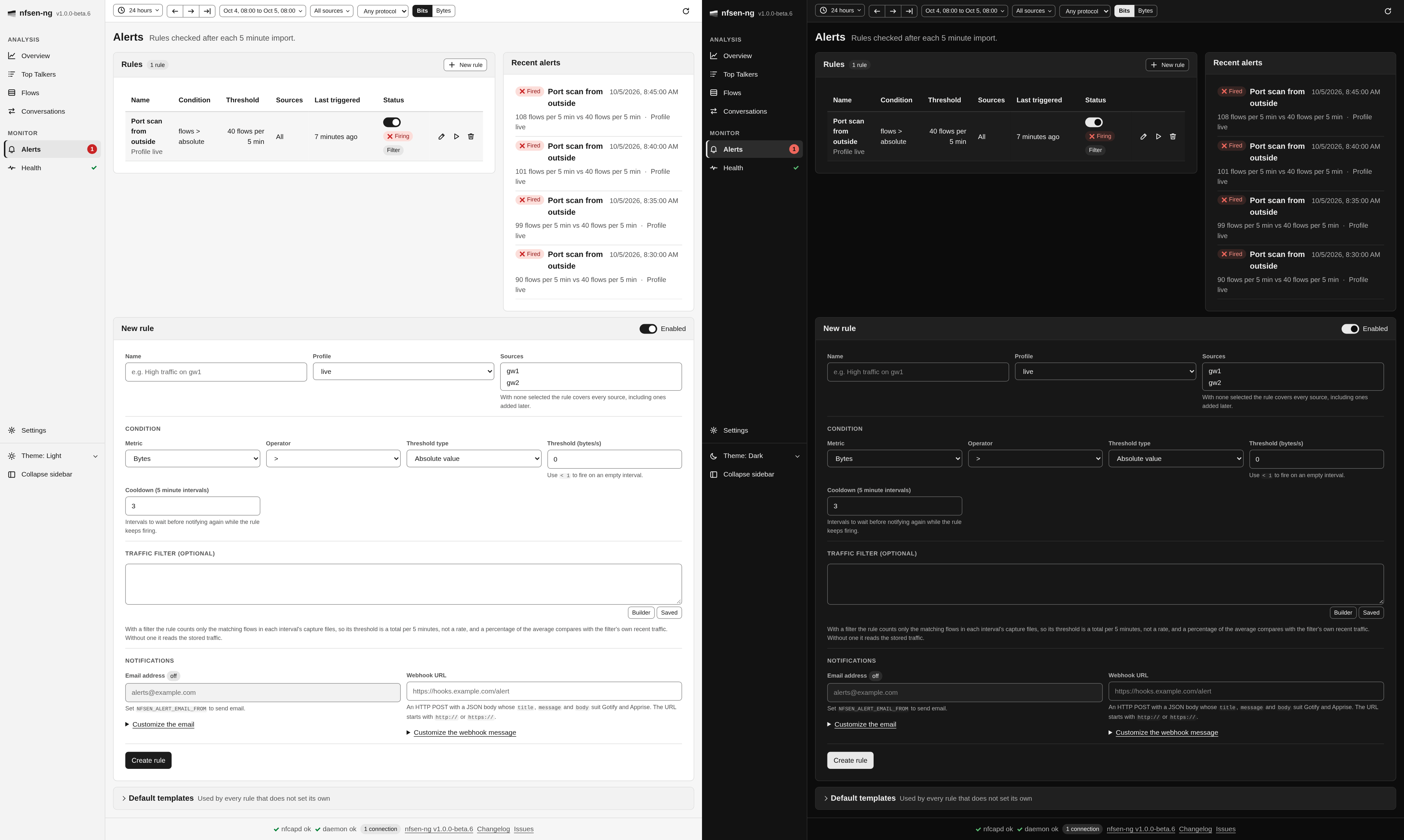The image size is (1404, 840).
Task: Delete Port scan rule in dark pane
Action: (1173, 136)
